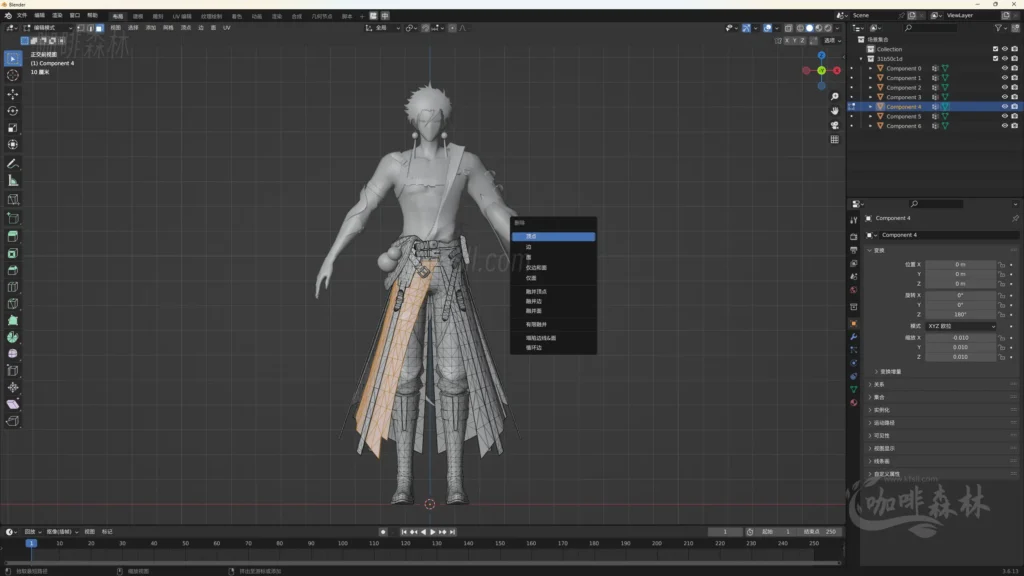Select the Move tool in left toolbar

[13, 93]
